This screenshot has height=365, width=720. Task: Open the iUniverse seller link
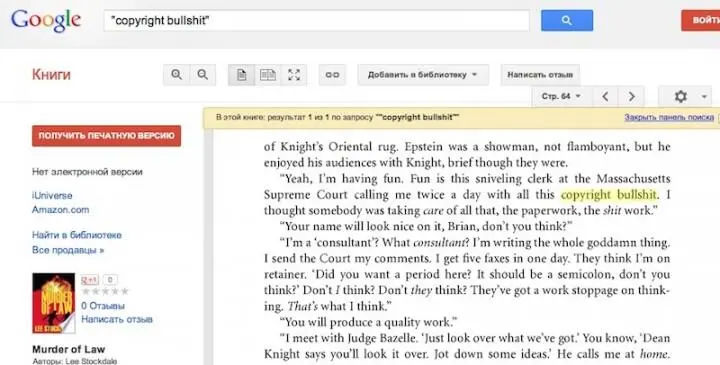52,195
